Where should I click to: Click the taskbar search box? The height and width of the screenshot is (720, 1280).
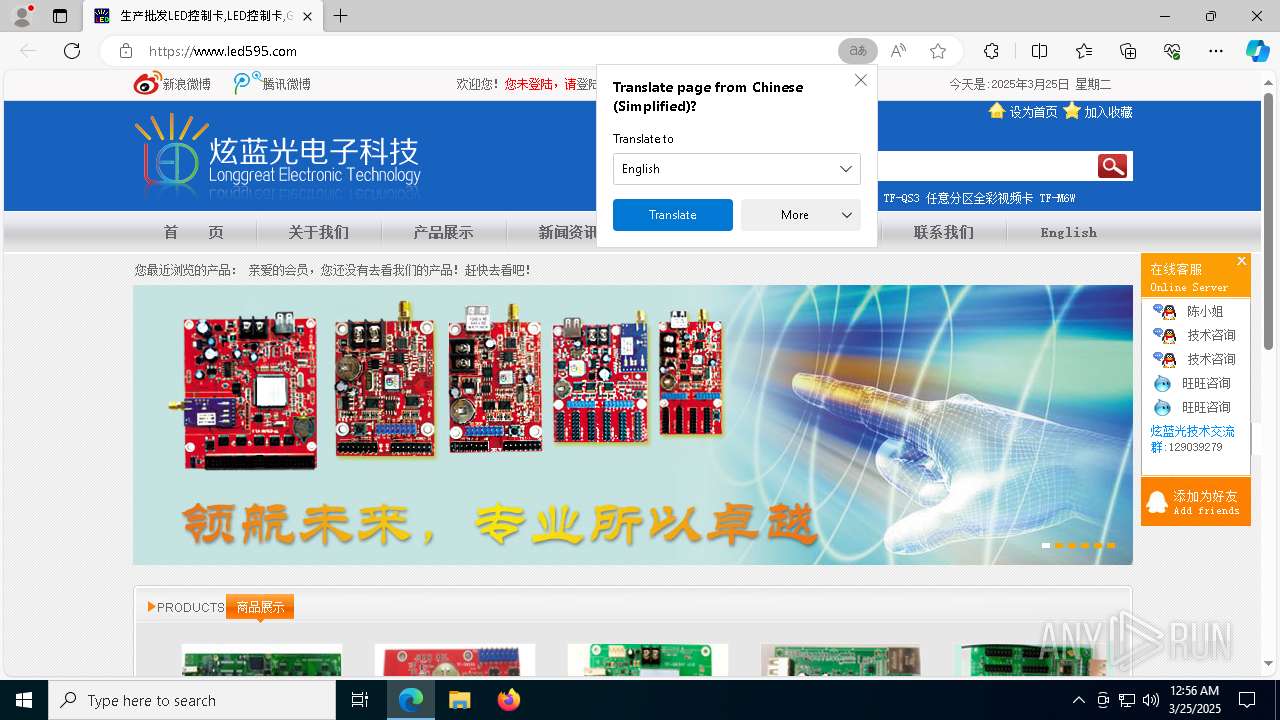pos(192,700)
